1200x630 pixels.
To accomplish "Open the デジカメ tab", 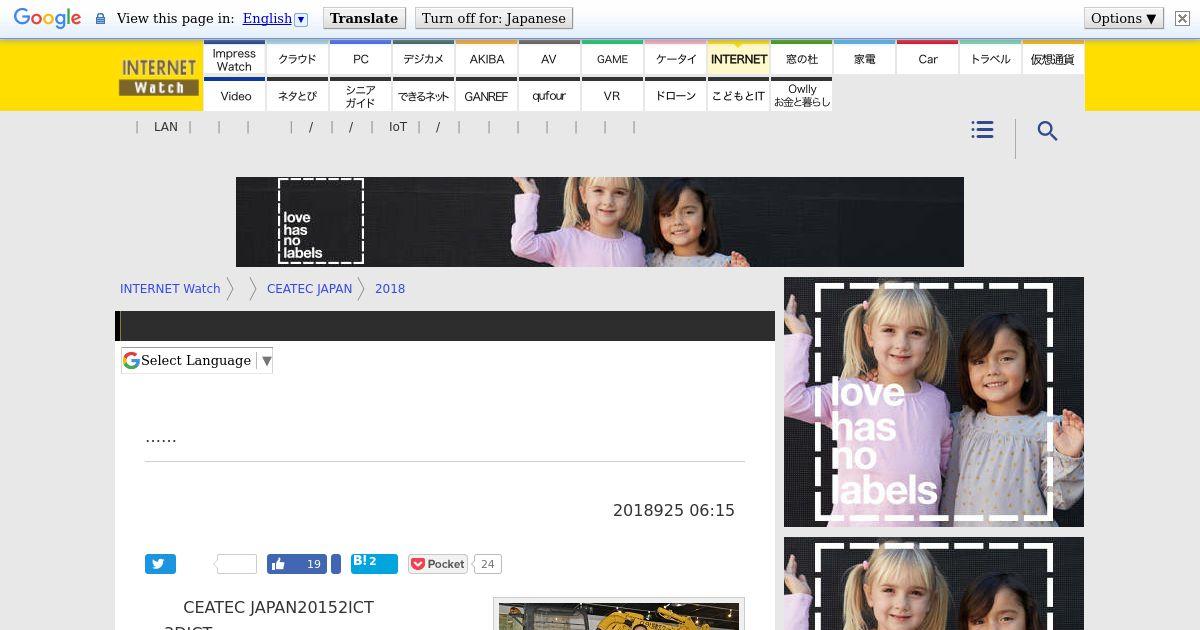I will 423,59.
